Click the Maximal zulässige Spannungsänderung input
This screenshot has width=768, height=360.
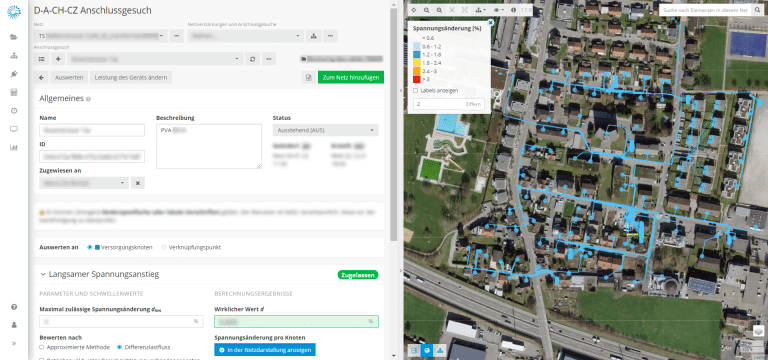point(121,321)
